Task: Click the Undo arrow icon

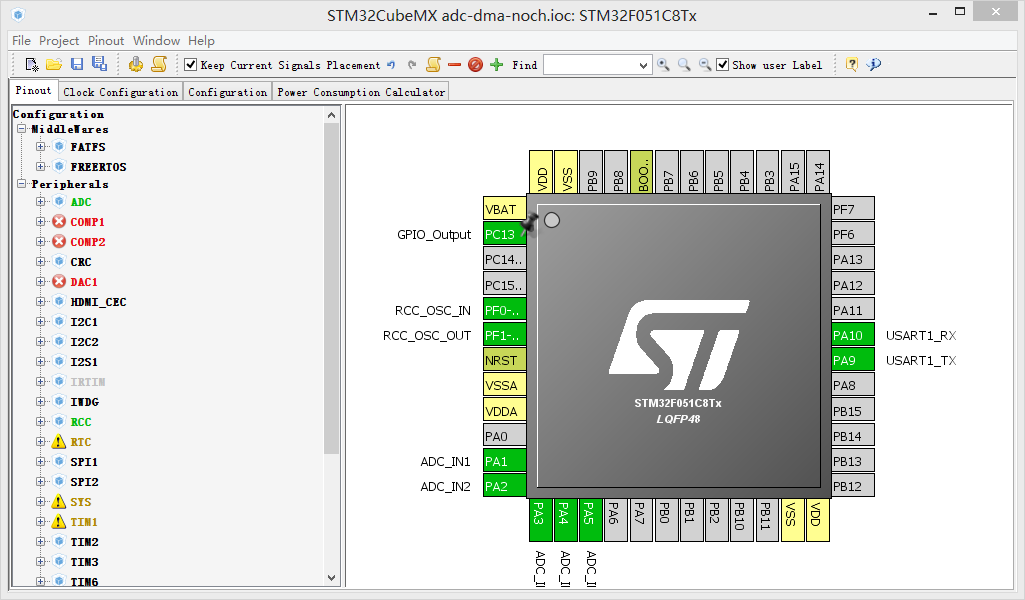Action: pos(391,65)
